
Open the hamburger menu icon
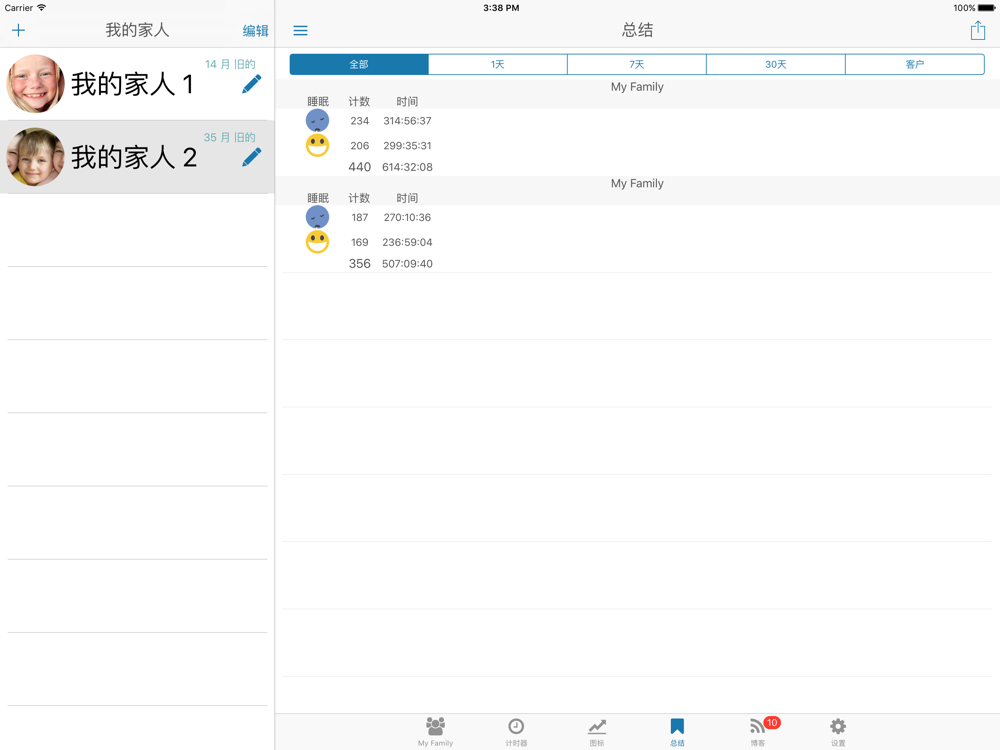click(x=300, y=31)
